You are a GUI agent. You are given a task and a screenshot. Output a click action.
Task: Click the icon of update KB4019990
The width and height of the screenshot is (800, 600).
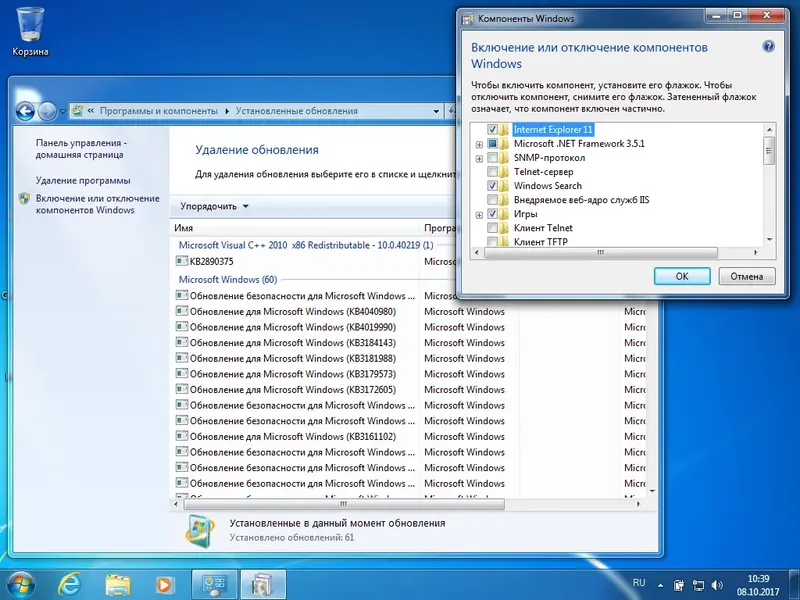[x=181, y=327]
